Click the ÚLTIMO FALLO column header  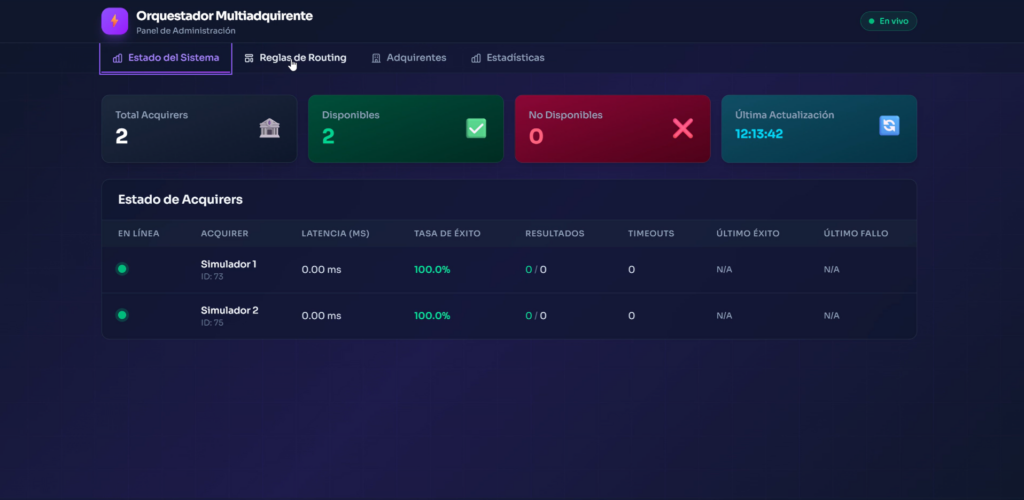pyautogui.click(x=856, y=234)
